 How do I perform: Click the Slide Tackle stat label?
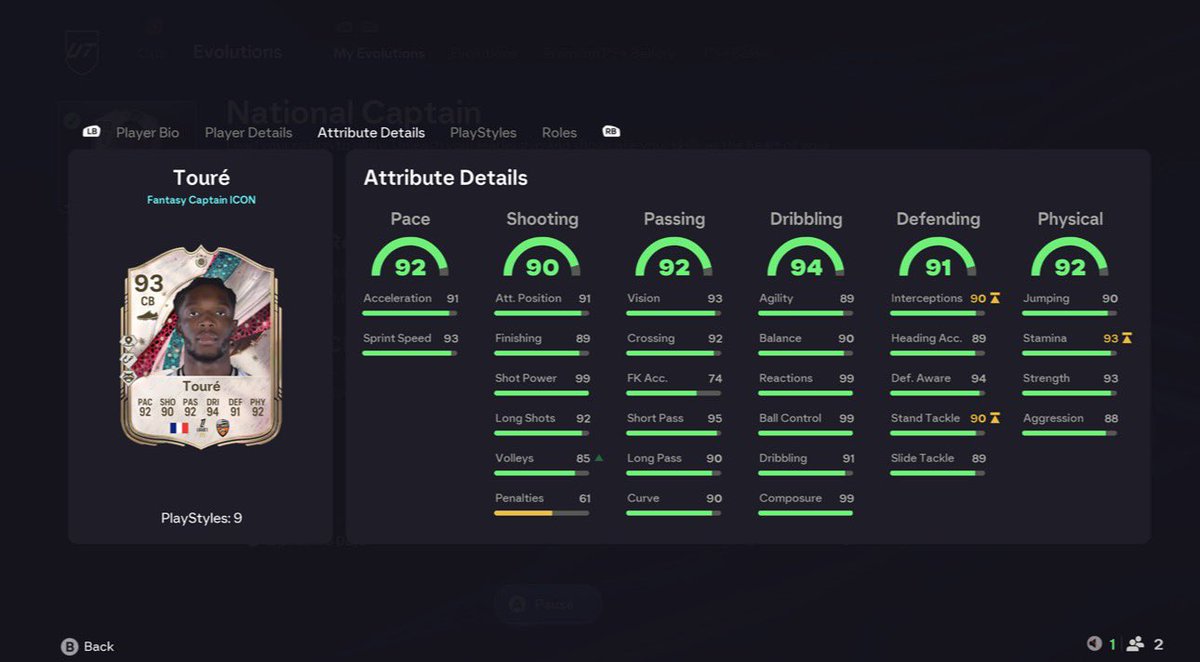(x=922, y=458)
